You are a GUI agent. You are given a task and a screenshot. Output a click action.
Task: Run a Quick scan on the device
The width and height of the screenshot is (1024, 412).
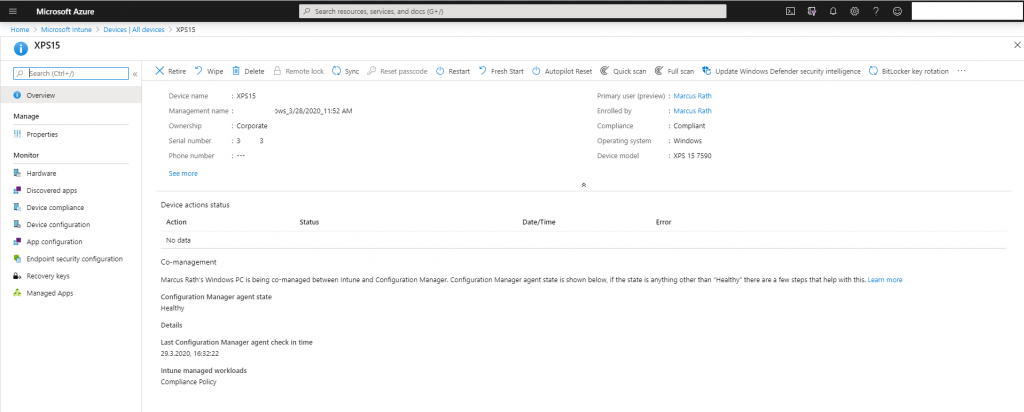623,71
